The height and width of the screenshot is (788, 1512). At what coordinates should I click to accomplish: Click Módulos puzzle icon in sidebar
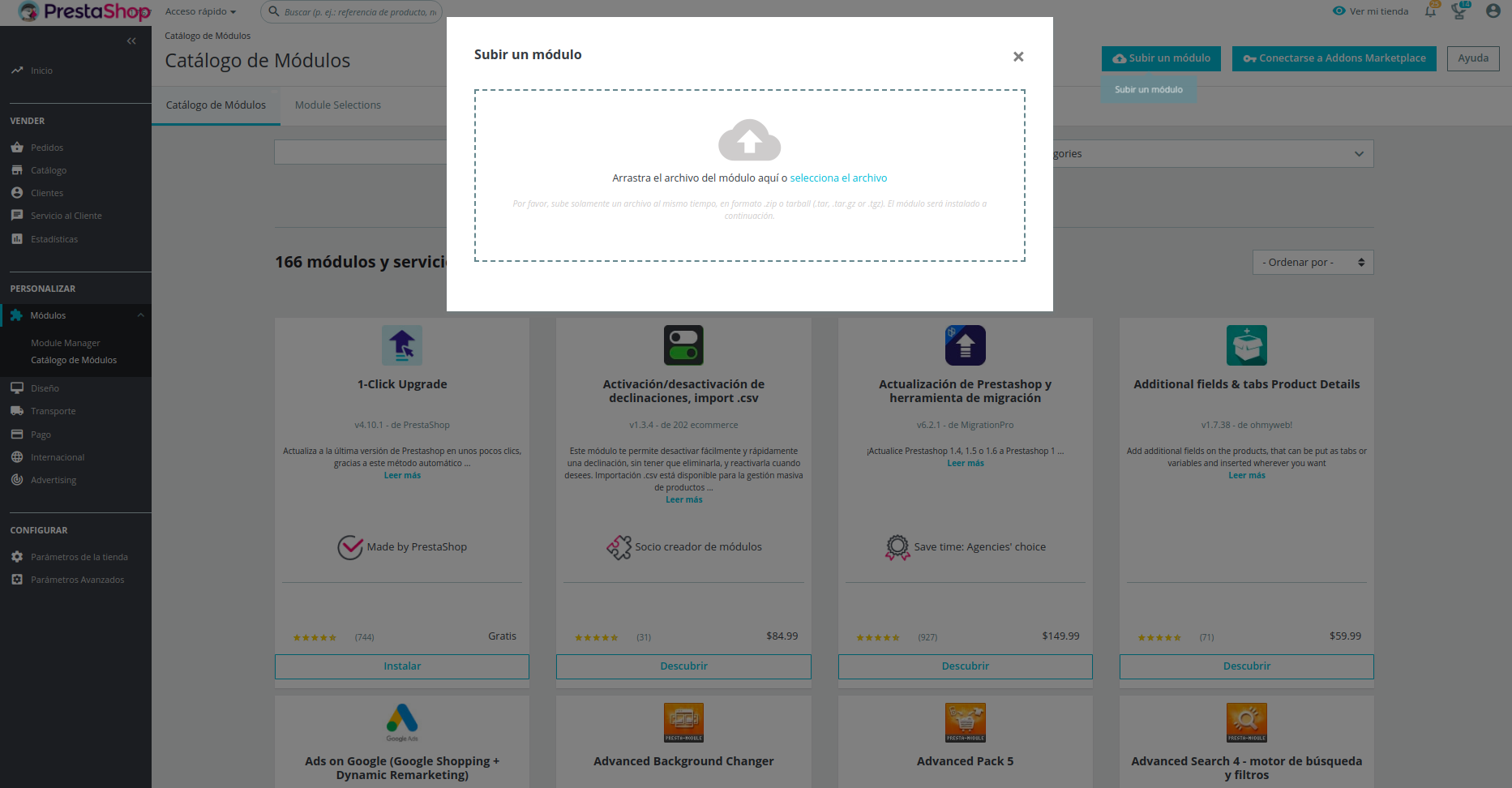click(x=16, y=315)
